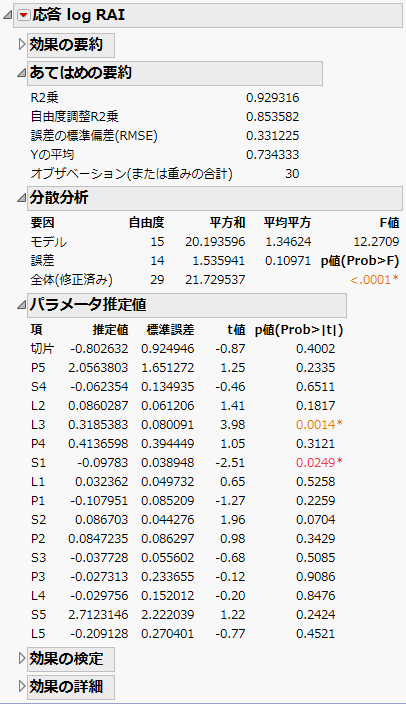Select the P4 estimate 0.4136598
The image size is (406, 704).
coord(98,444)
